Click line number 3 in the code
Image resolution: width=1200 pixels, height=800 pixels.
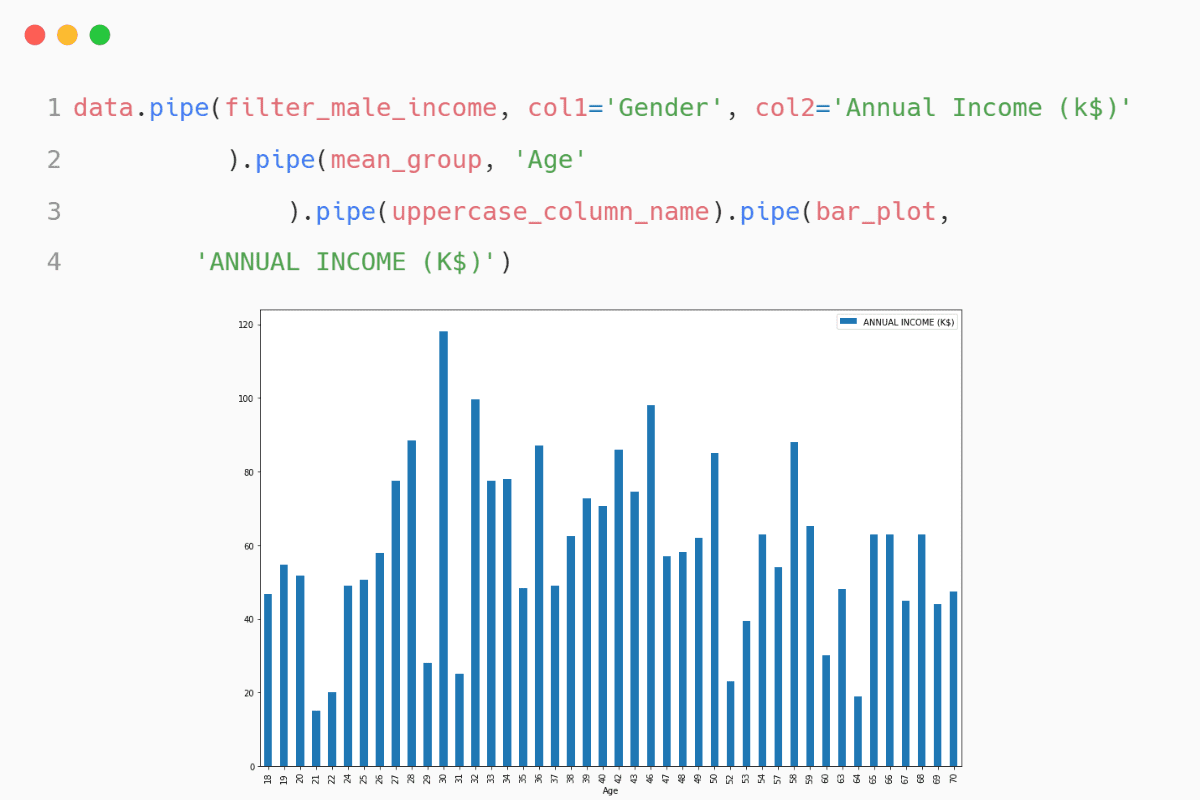pos(54,212)
